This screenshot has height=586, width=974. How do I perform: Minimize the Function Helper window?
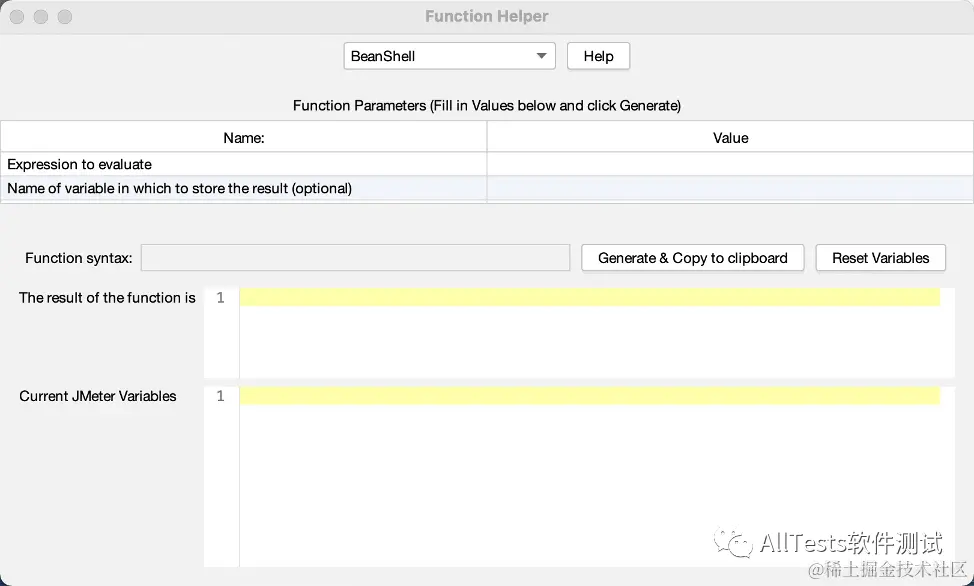41,17
